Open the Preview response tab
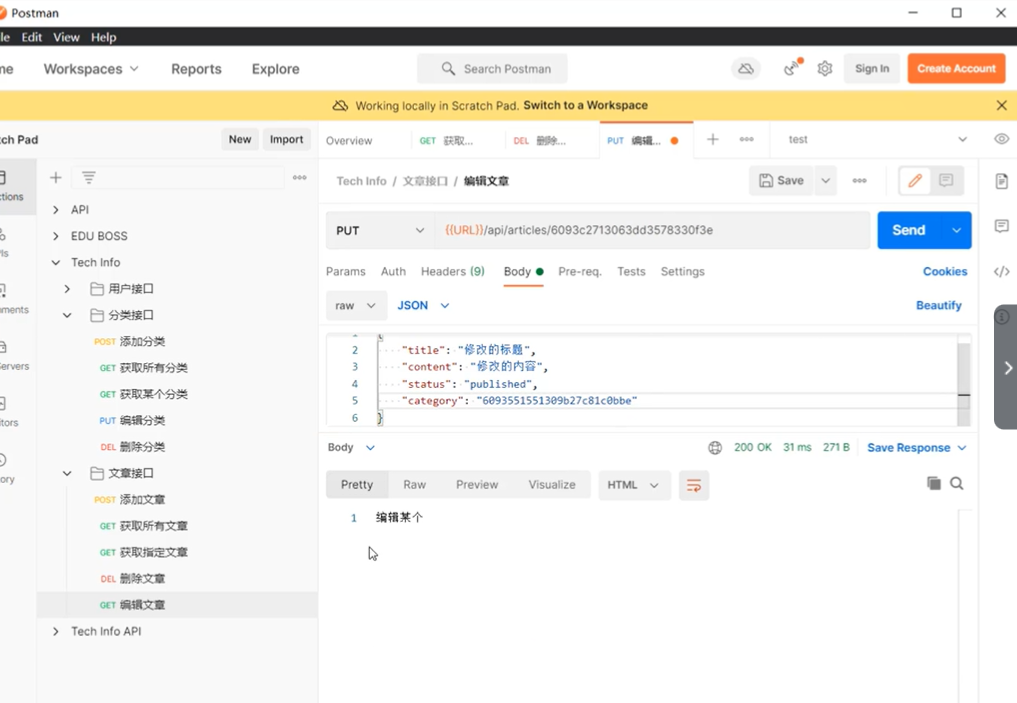This screenshot has width=1017, height=703. 477,485
